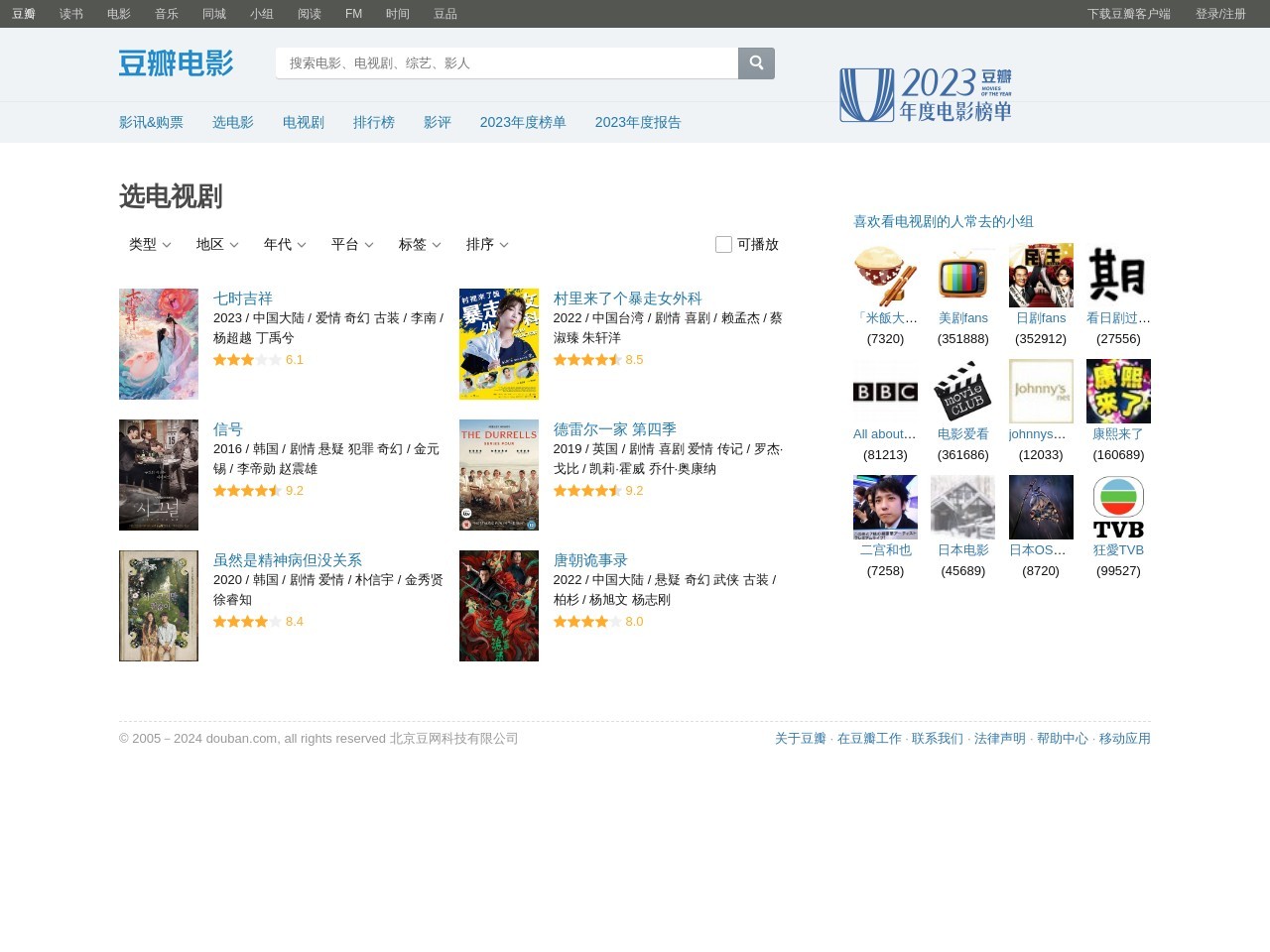Open the 唐朝诡事录 poster thumbnail
This screenshot has height=952, width=1270.
click(x=499, y=606)
